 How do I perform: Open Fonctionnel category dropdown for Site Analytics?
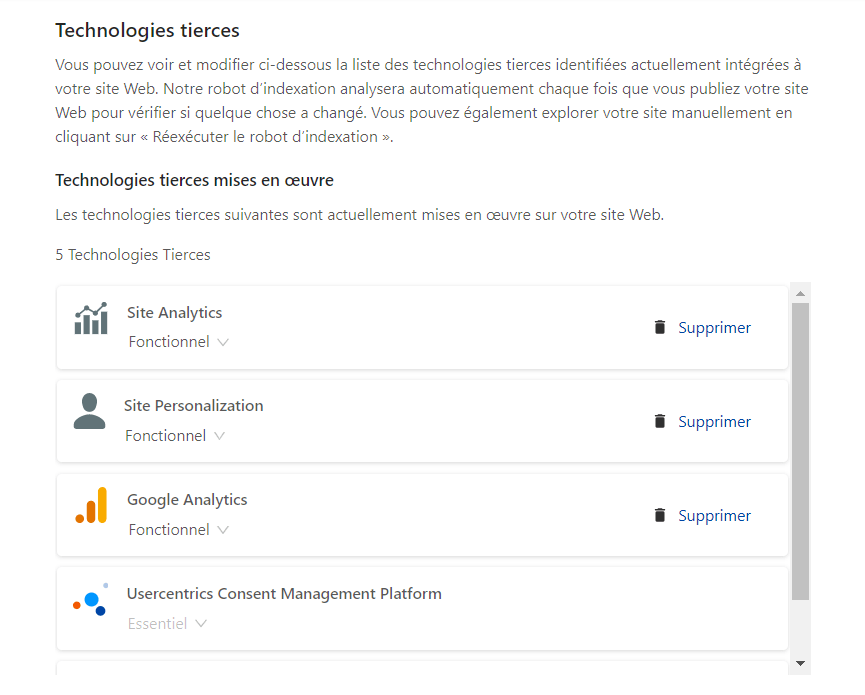[178, 342]
